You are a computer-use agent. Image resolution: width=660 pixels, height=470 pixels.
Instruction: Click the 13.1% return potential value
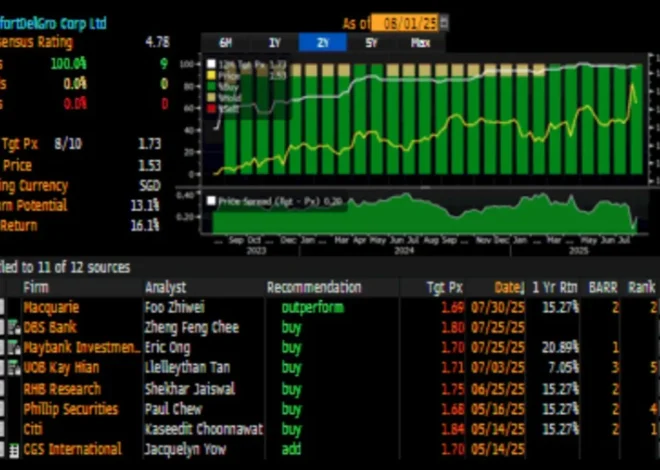click(x=145, y=205)
